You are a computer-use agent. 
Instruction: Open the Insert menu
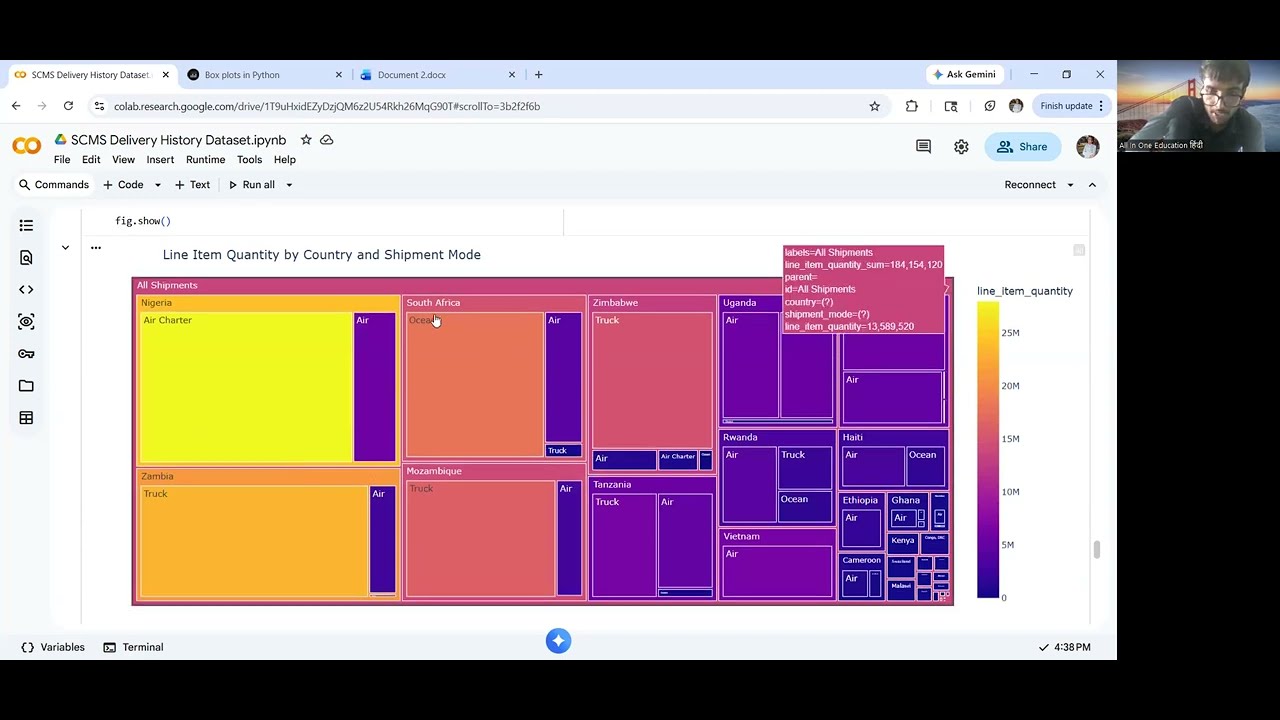(x=160, y=160)
